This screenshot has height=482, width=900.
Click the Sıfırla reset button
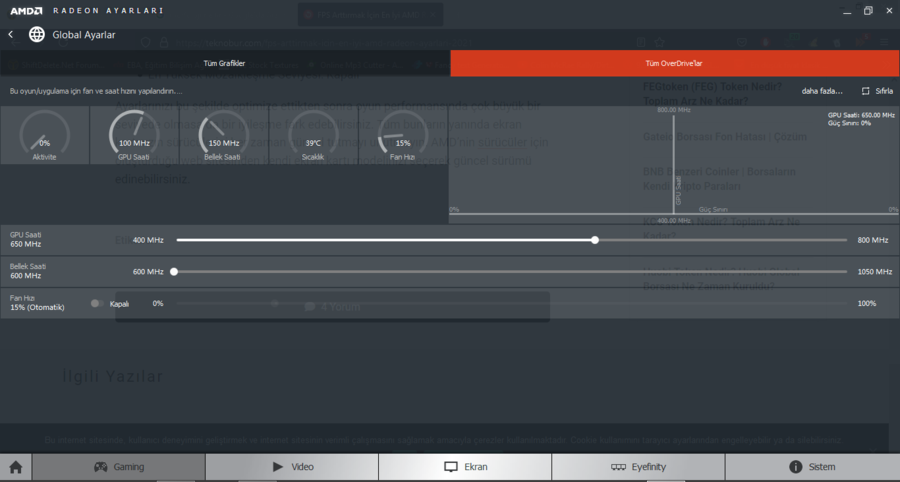pos(877,91)
